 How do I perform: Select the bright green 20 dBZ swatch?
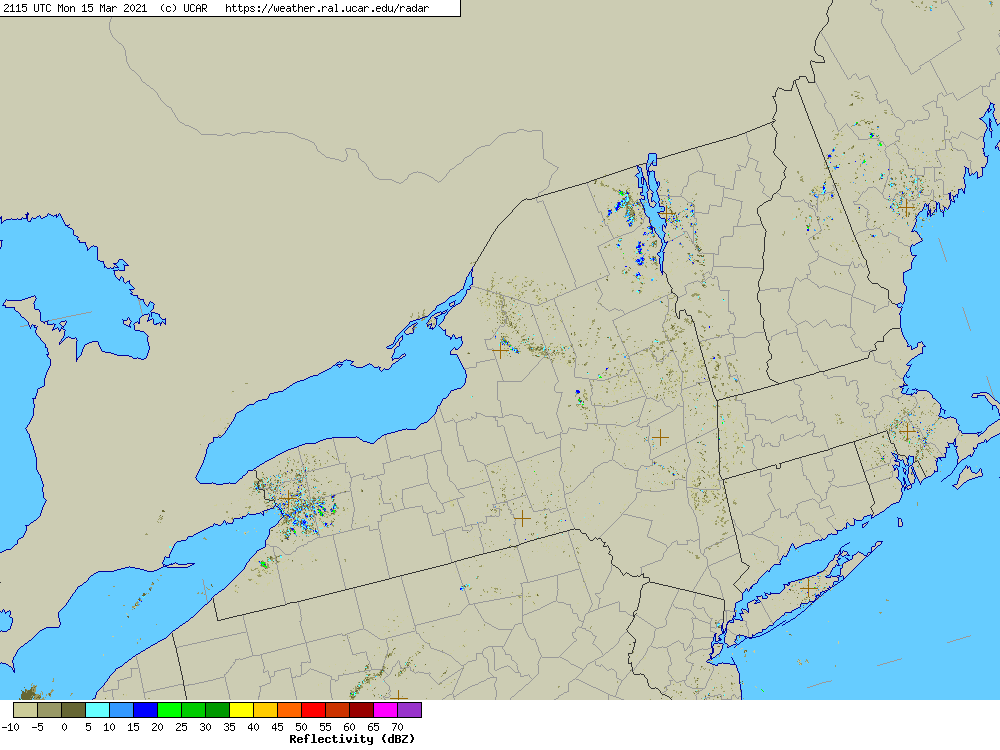(169, 710)
